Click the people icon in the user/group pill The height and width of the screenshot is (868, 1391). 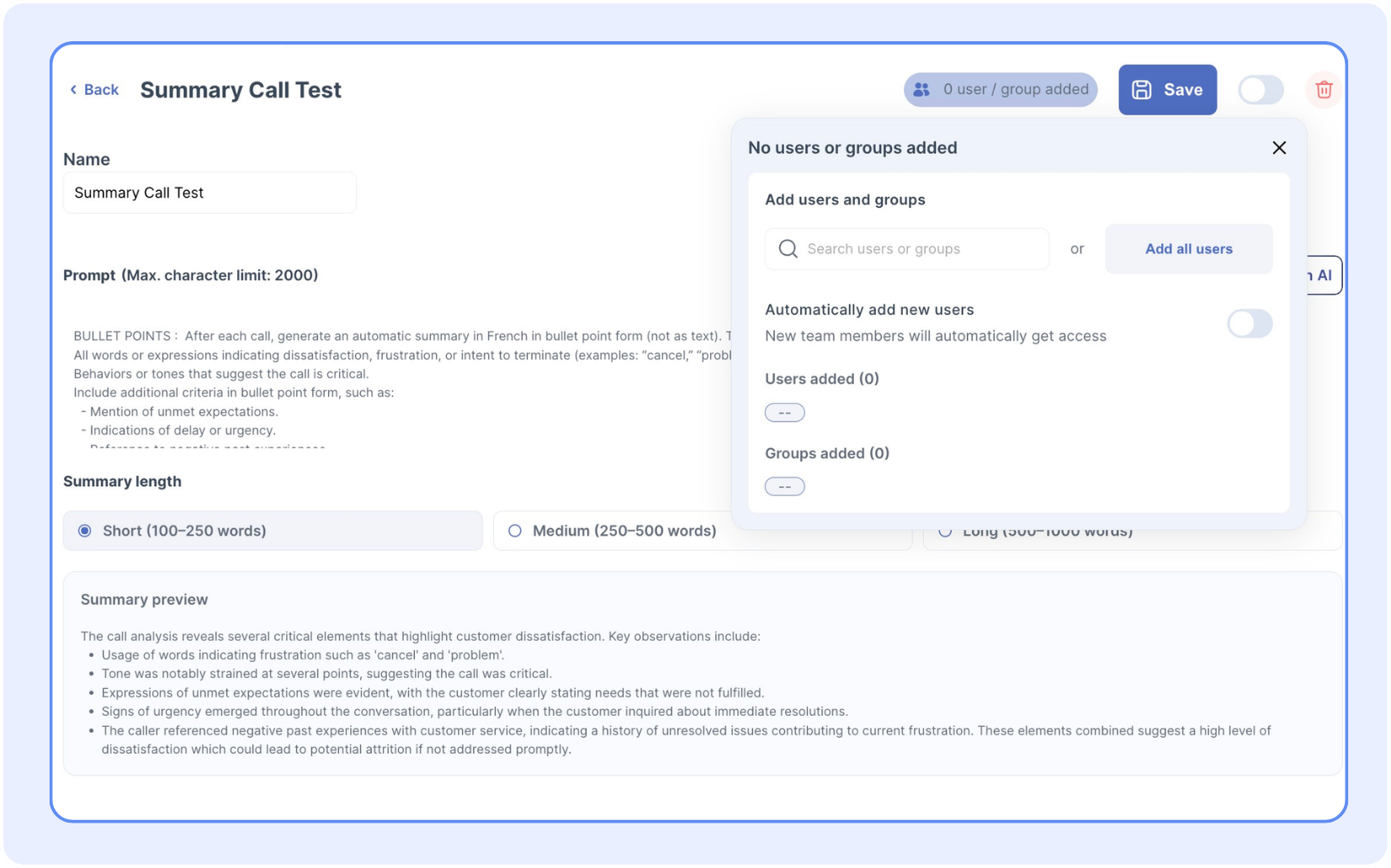[921, 90]
